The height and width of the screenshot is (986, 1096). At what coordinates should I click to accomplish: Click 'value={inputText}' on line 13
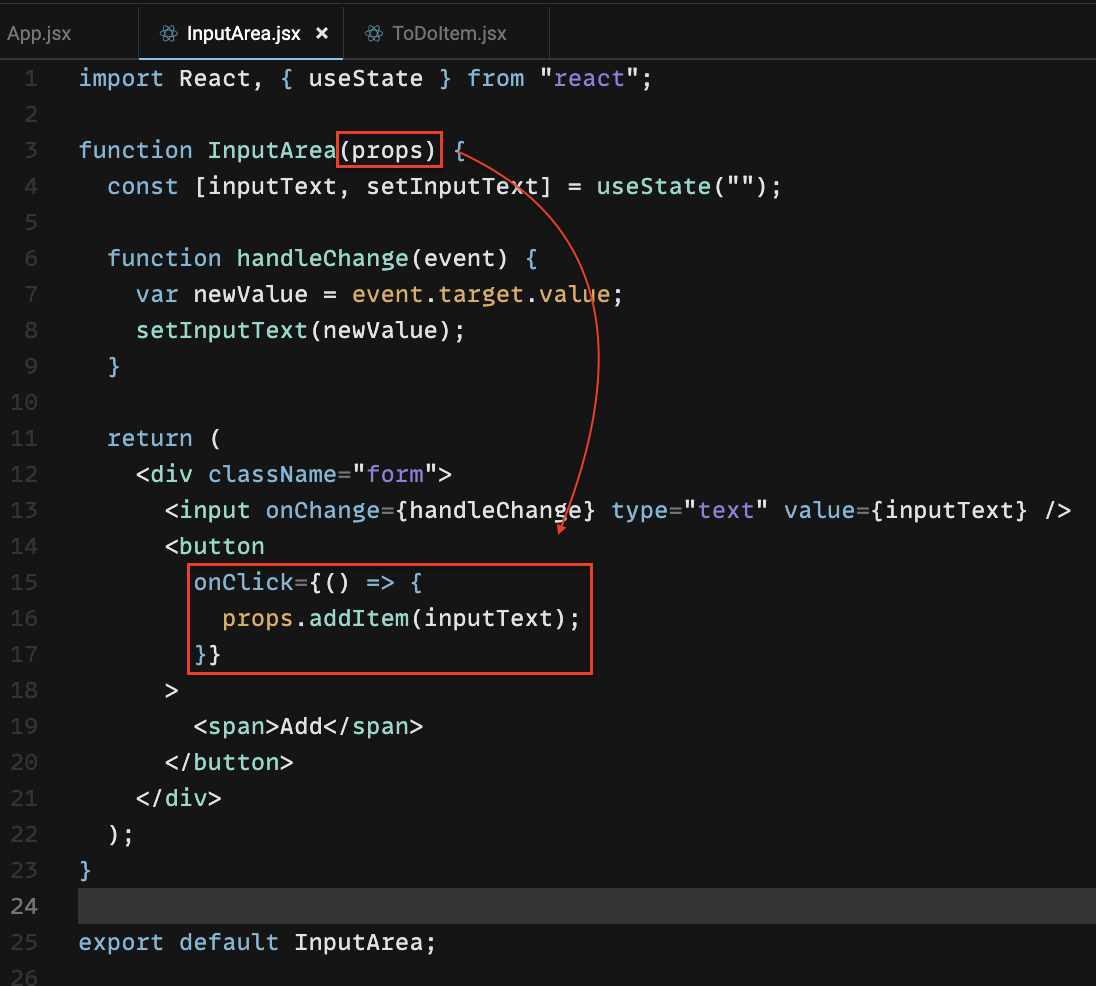pos(905,510)
